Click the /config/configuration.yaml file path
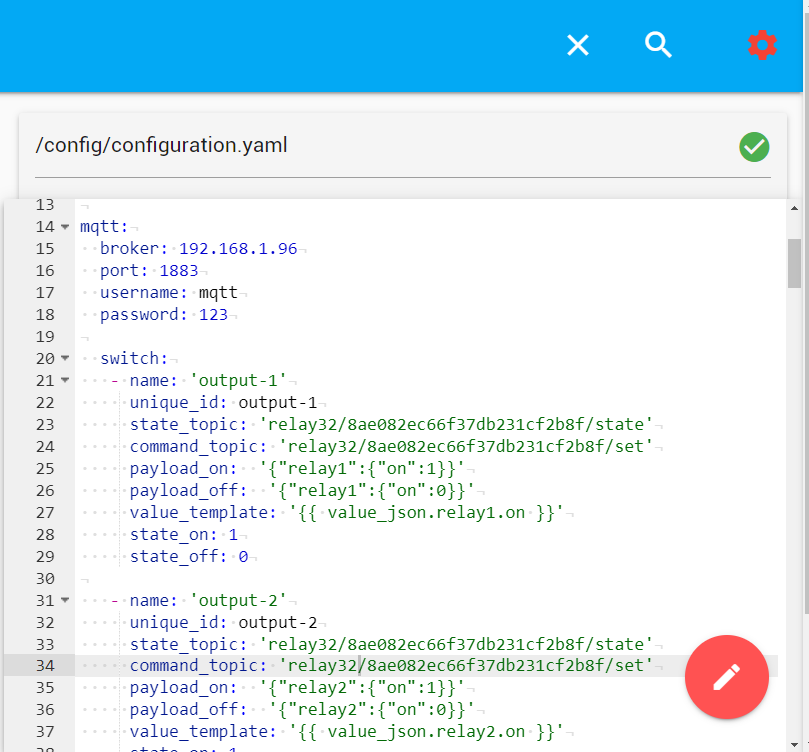Viewport: 809px width, 752px height. point(161,146)
